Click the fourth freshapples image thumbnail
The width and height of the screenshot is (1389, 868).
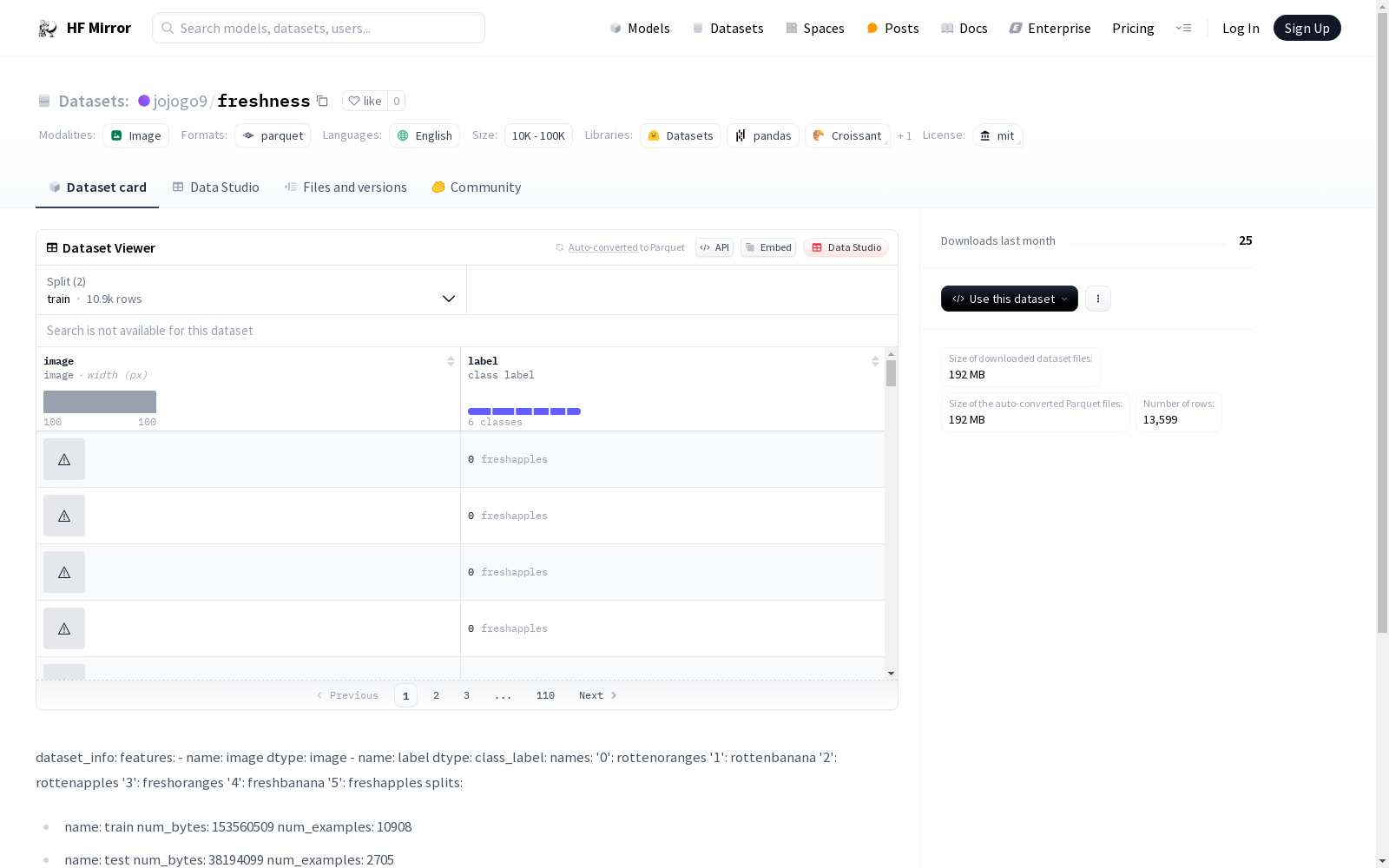click(x=64, y=628)
